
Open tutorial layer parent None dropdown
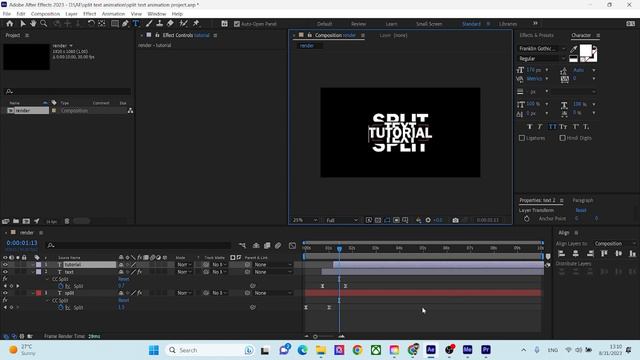coord(273,264)
